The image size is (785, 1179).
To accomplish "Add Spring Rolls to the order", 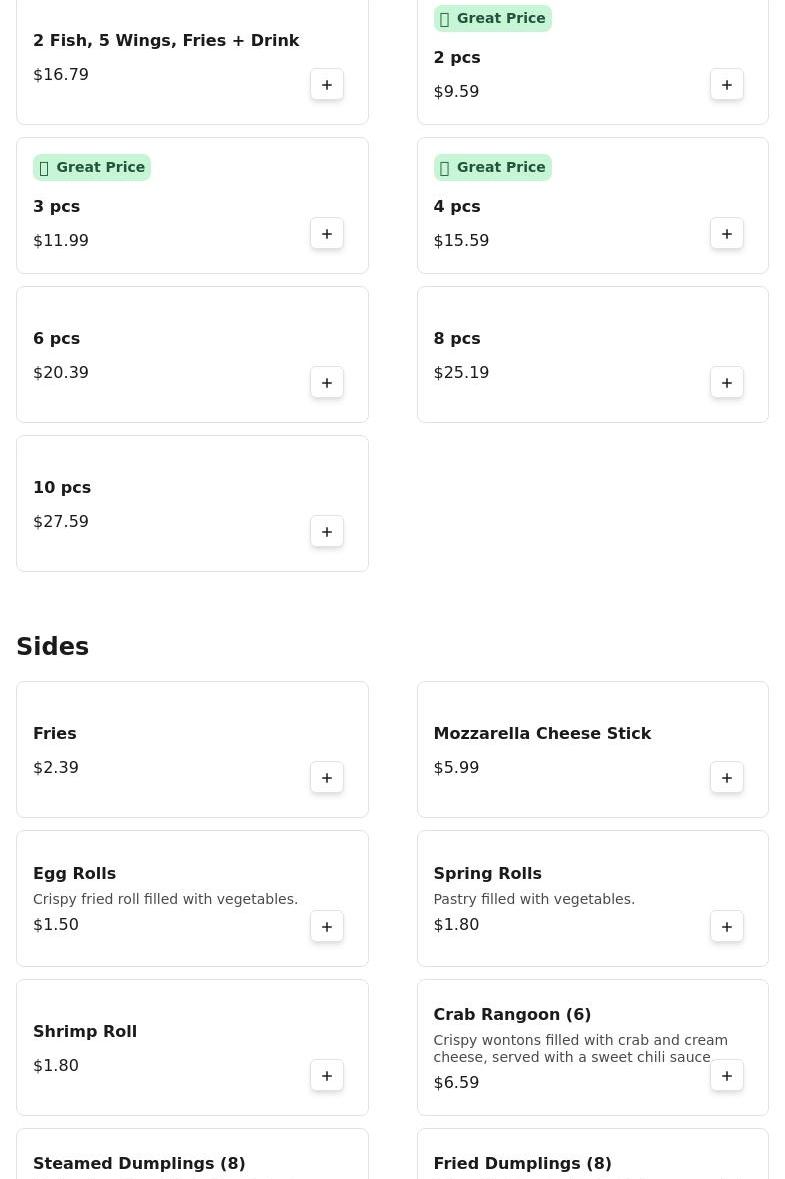I will [727, 927].
